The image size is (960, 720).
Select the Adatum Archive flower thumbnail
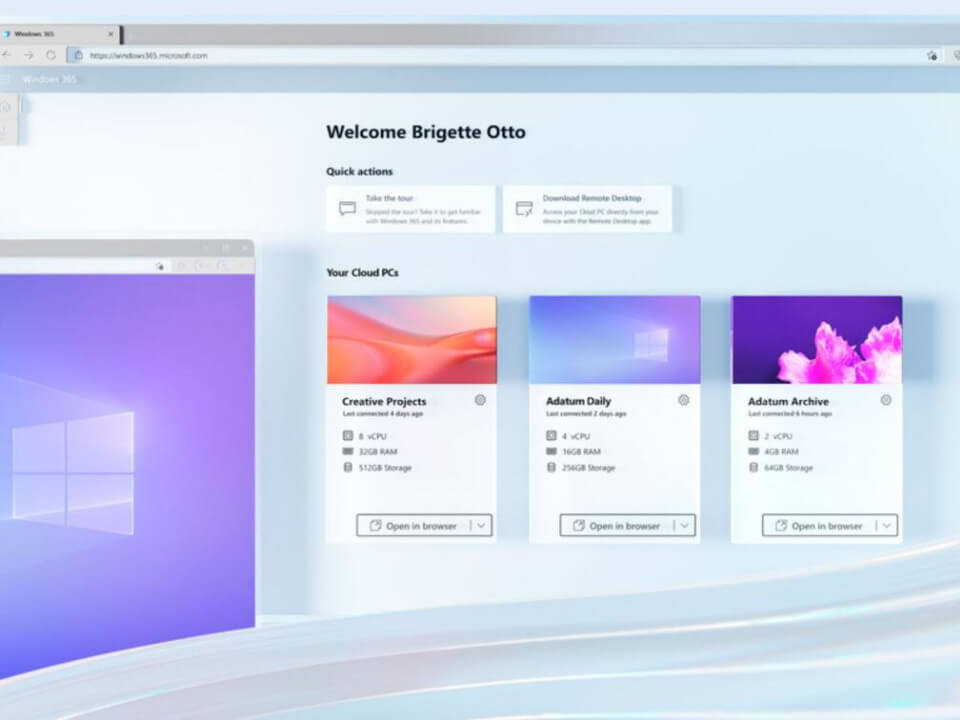817,340
